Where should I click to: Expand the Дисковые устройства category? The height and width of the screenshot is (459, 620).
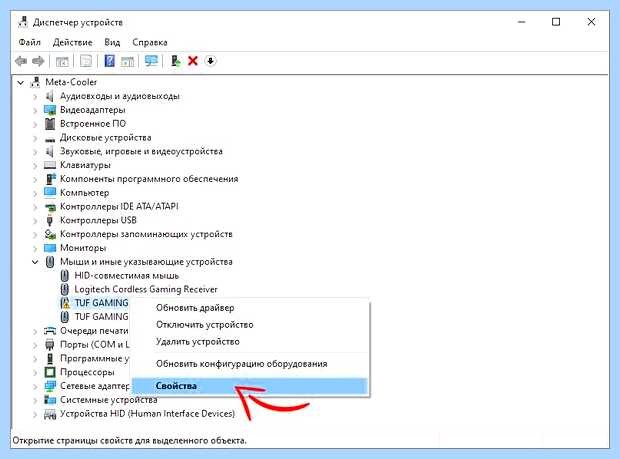click(35, 138)
